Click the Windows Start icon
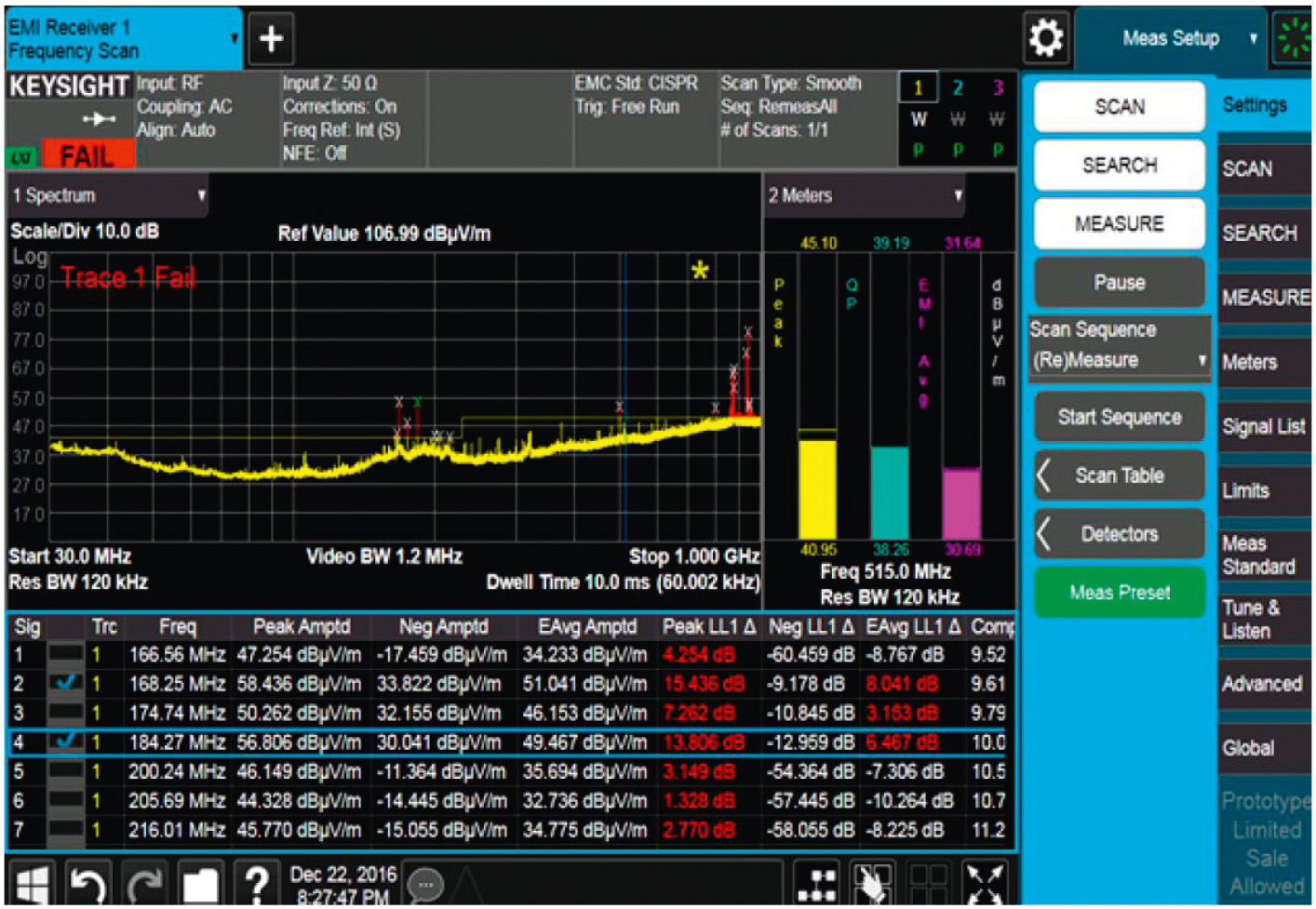Viewport: 1316px width, 909px height. point(32,883)
